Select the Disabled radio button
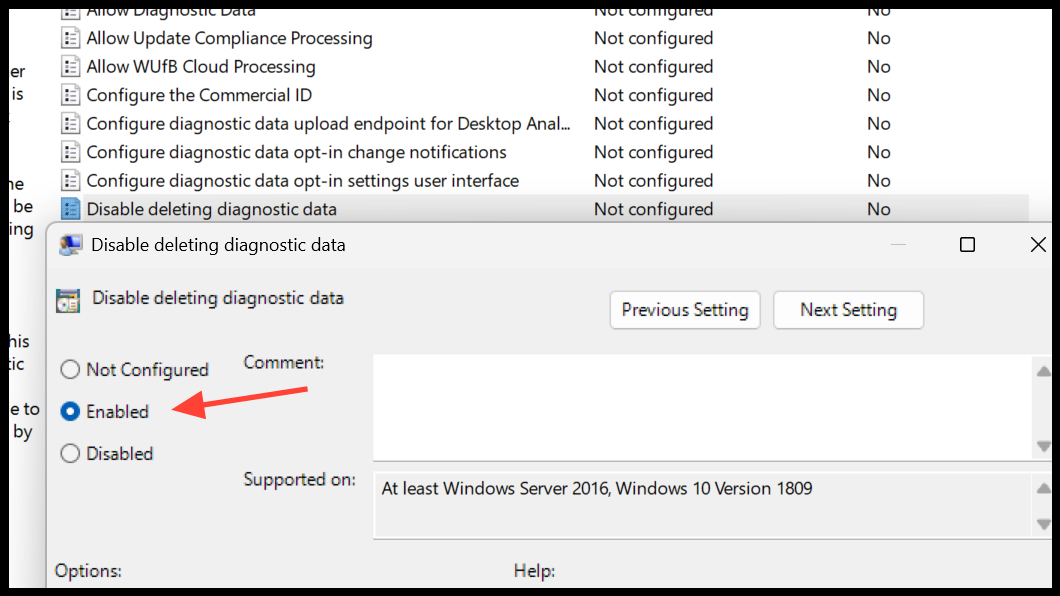Screen dimensions: 1060x596 point(70,453)
